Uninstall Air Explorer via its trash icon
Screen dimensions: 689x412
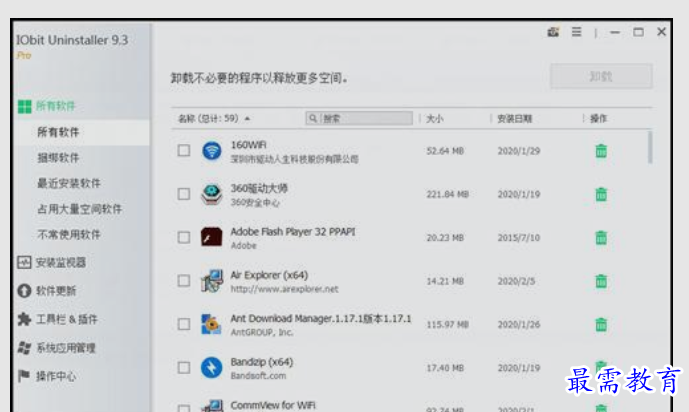click(x=601, y=281)
